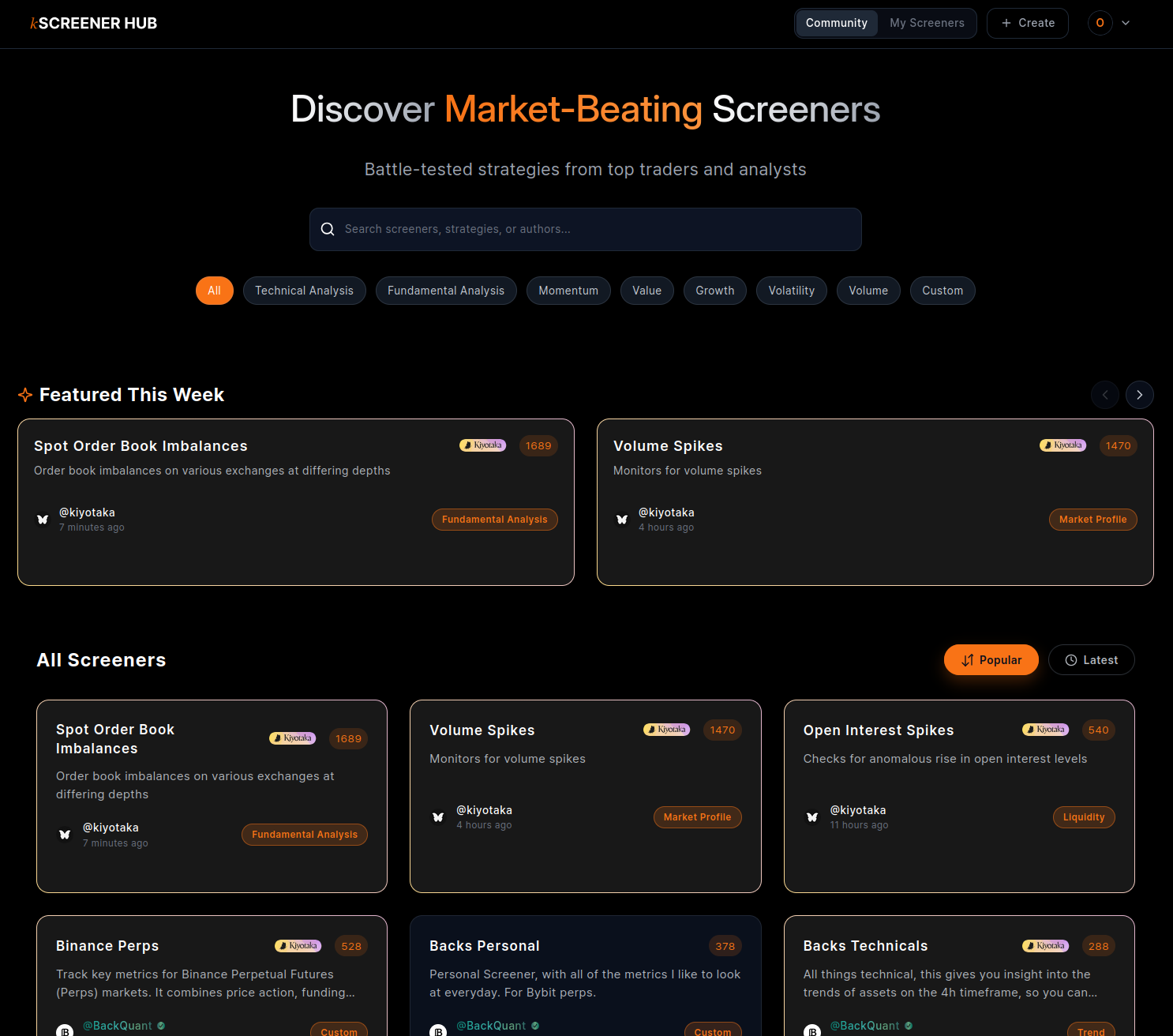The width and height of the screenshot is (1173, 1036).
Task: Toggle the Momentum category filter
Action: click(x=568, y=291)
